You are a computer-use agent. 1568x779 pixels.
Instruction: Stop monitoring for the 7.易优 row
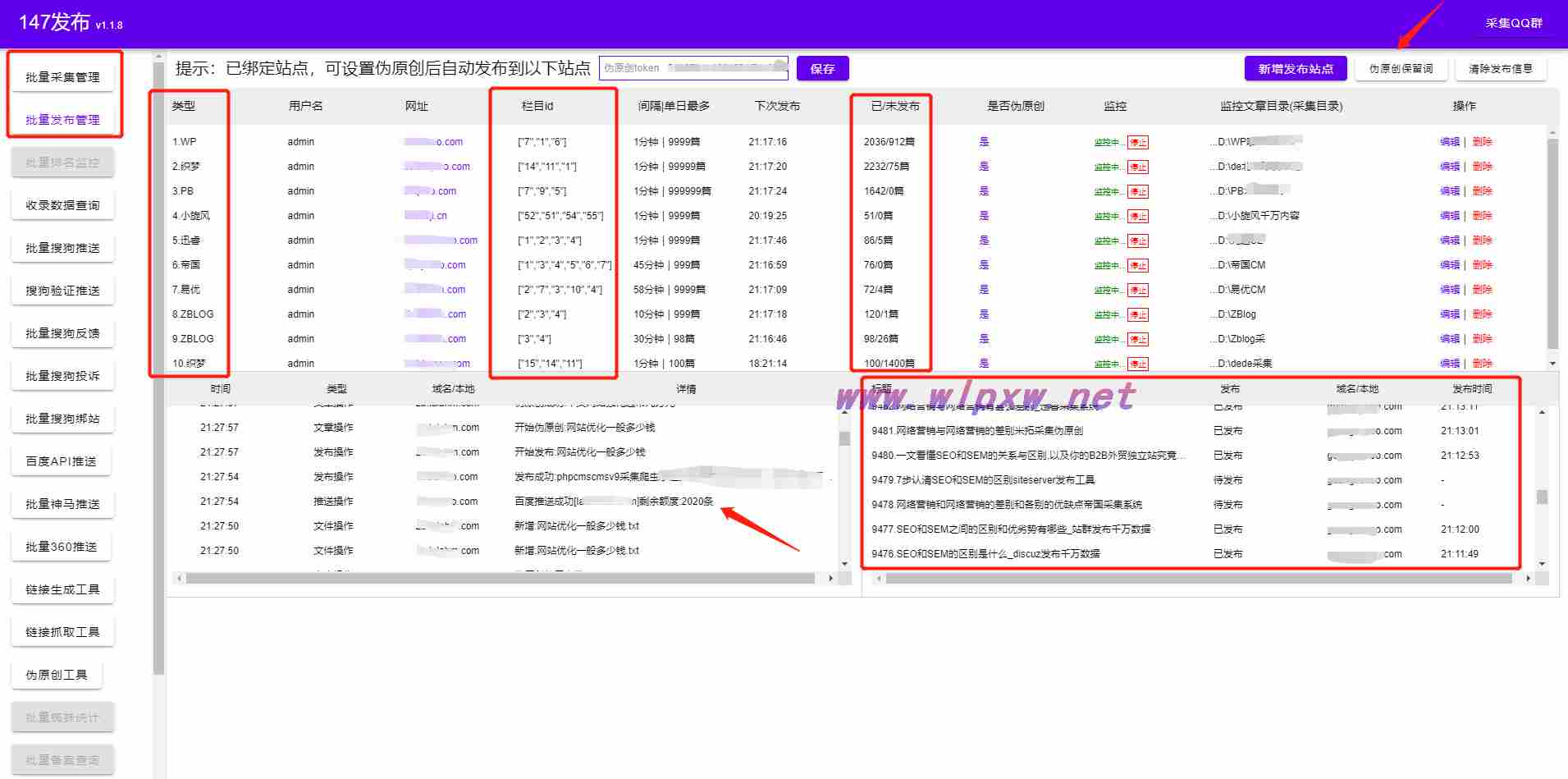pyautogui.click(x=1137, y=290)
